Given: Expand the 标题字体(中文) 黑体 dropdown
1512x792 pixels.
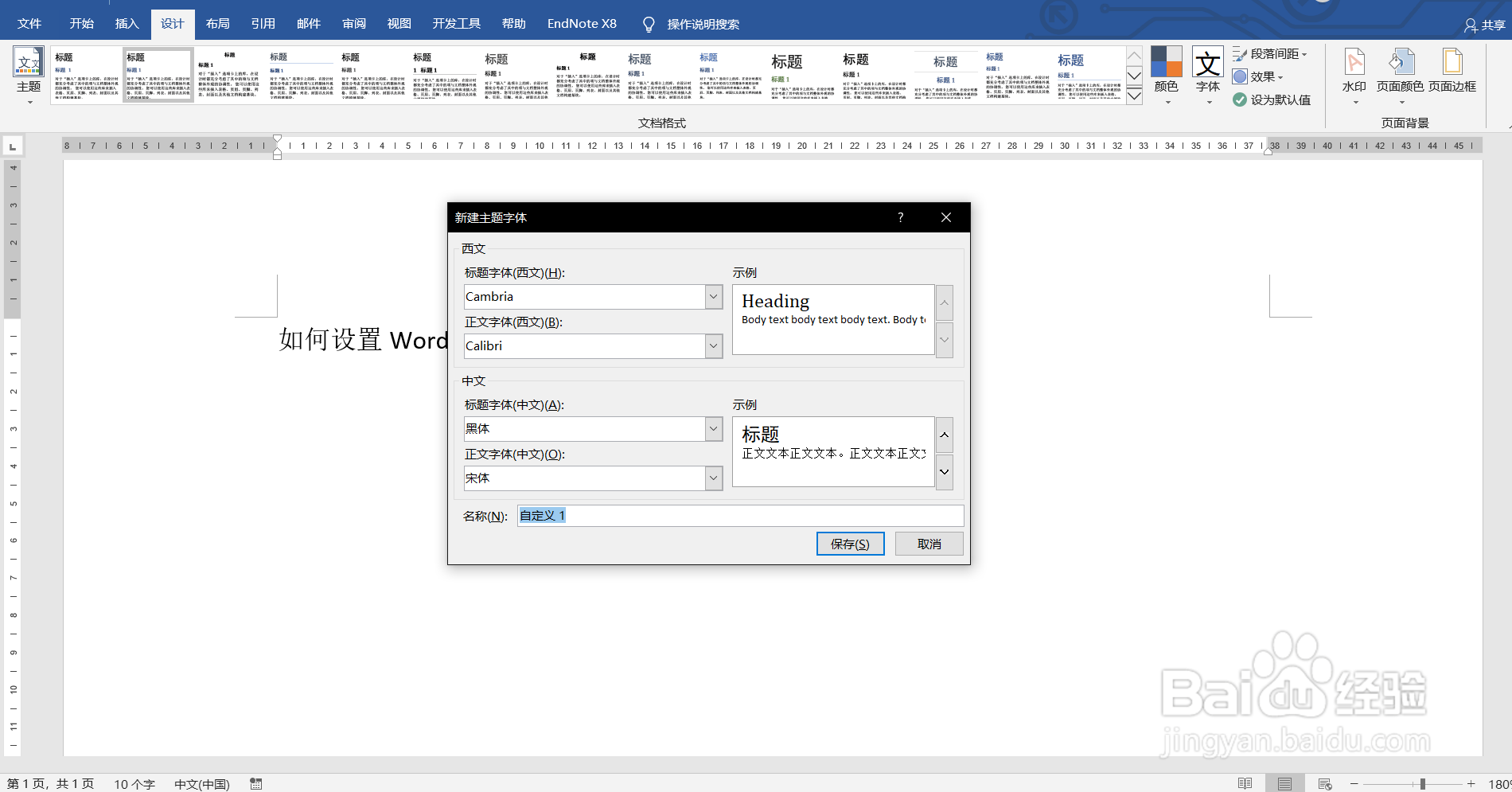Looking at the screenshot, I should (x=714, y=429).
